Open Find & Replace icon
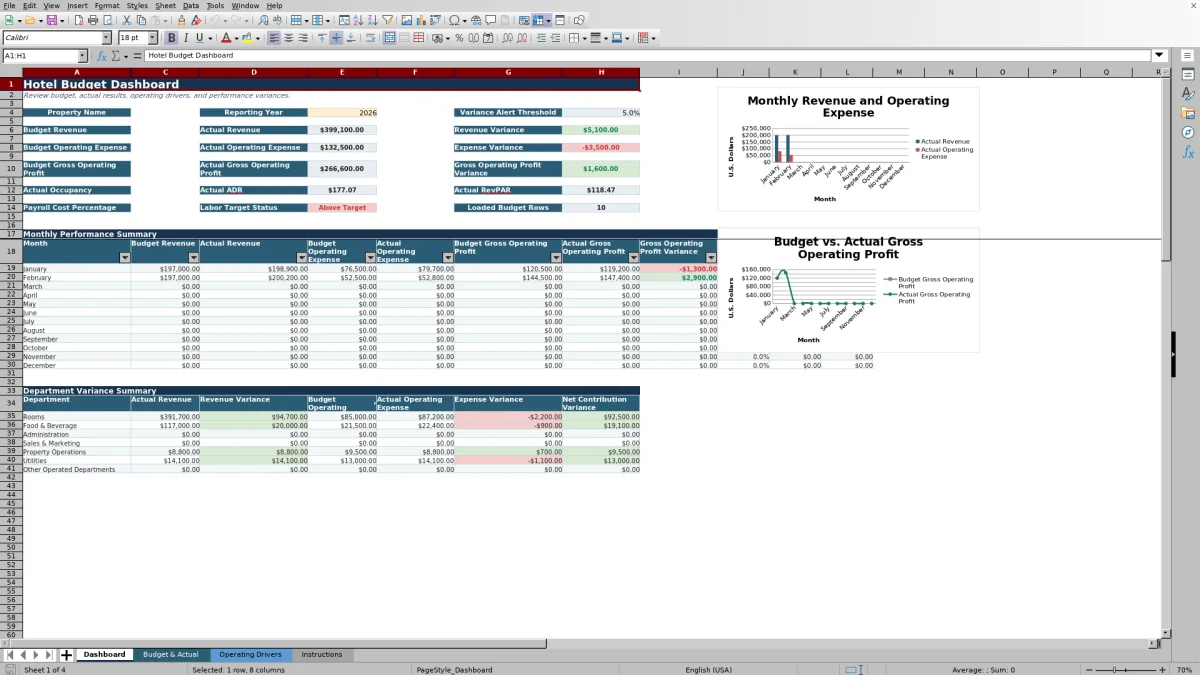The width and height of the screenshot is (1200, 675). pos(263,20)
